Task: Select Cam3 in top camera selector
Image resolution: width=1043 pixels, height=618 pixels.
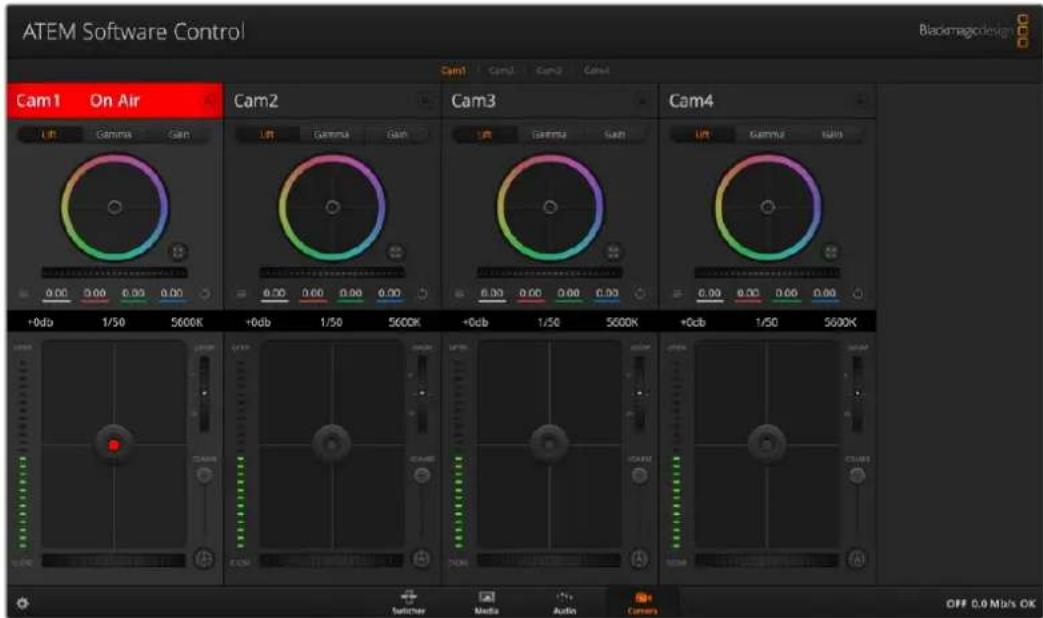Action: 549,71
